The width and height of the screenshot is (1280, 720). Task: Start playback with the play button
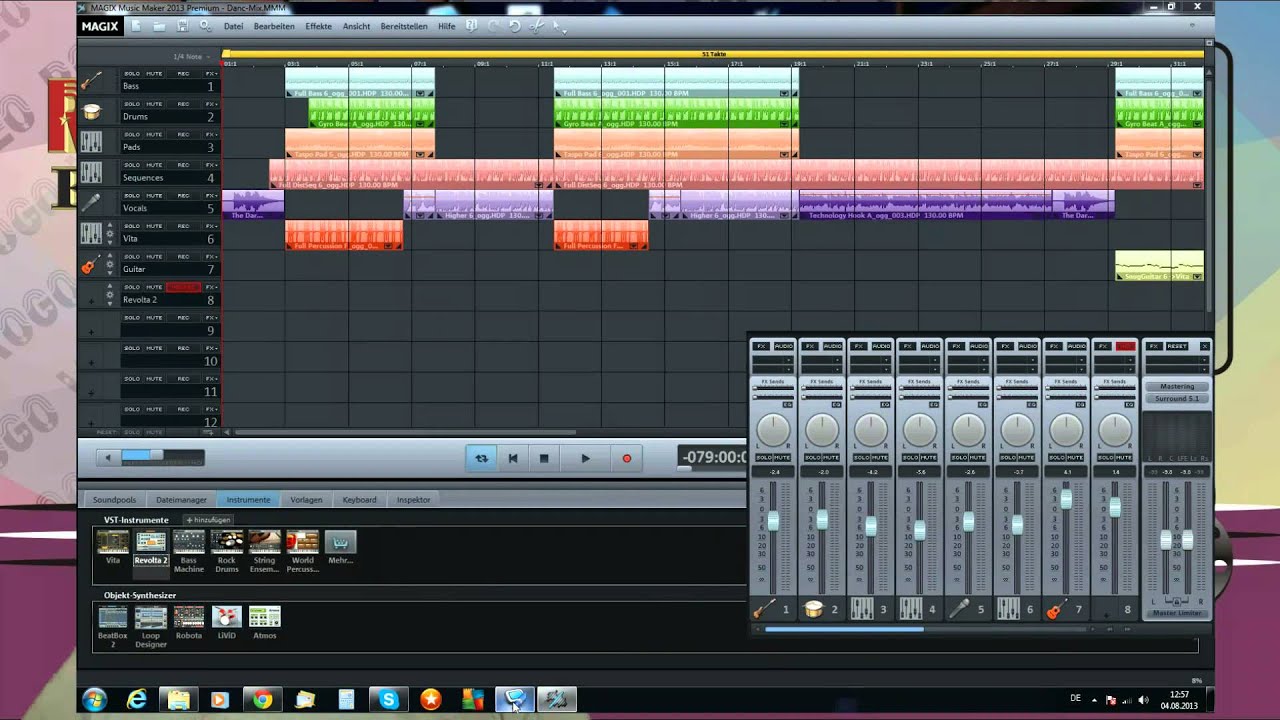[x=585, y=458]
